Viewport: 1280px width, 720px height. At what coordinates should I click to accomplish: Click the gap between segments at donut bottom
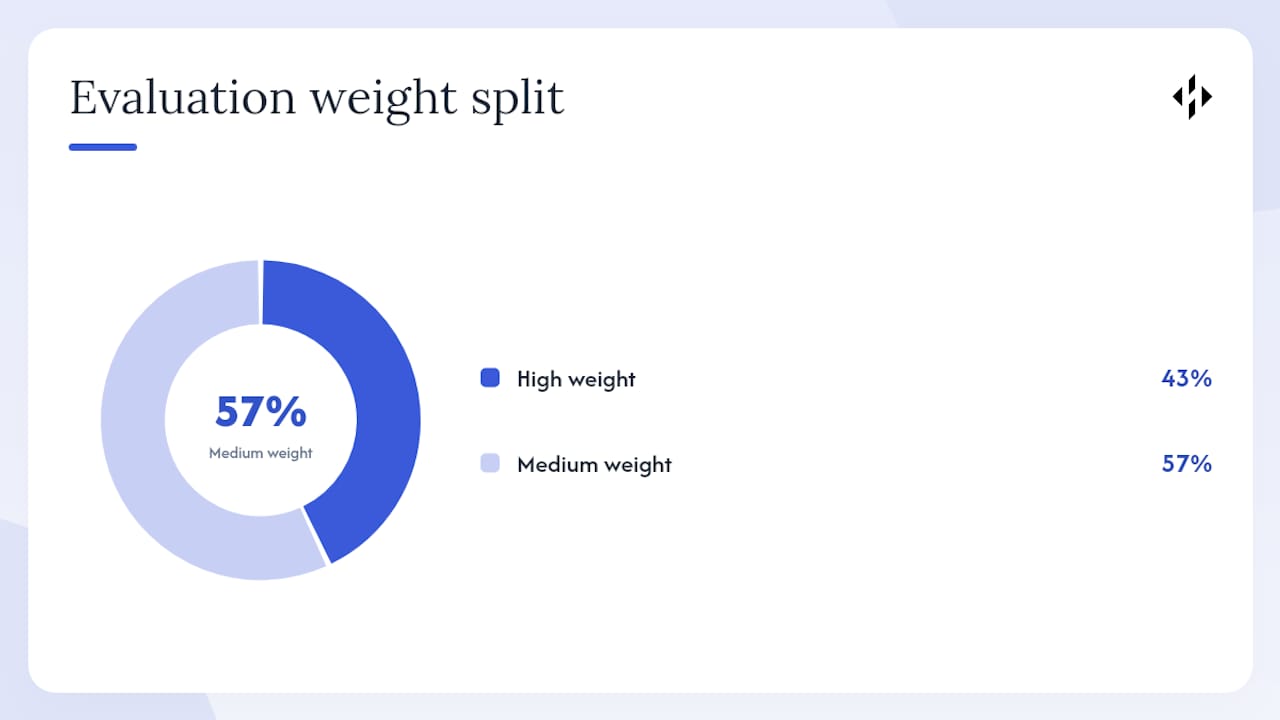[x=316, y=537]
